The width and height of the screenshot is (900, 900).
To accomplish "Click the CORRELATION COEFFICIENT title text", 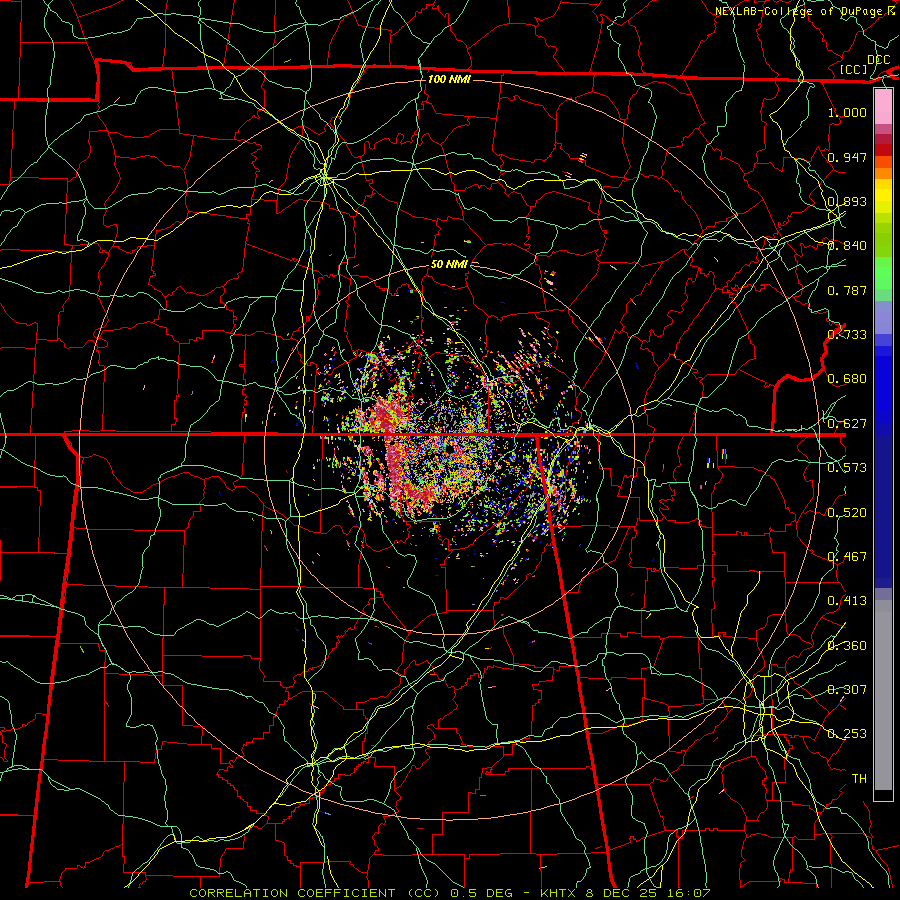I will [x=292, y=893].
